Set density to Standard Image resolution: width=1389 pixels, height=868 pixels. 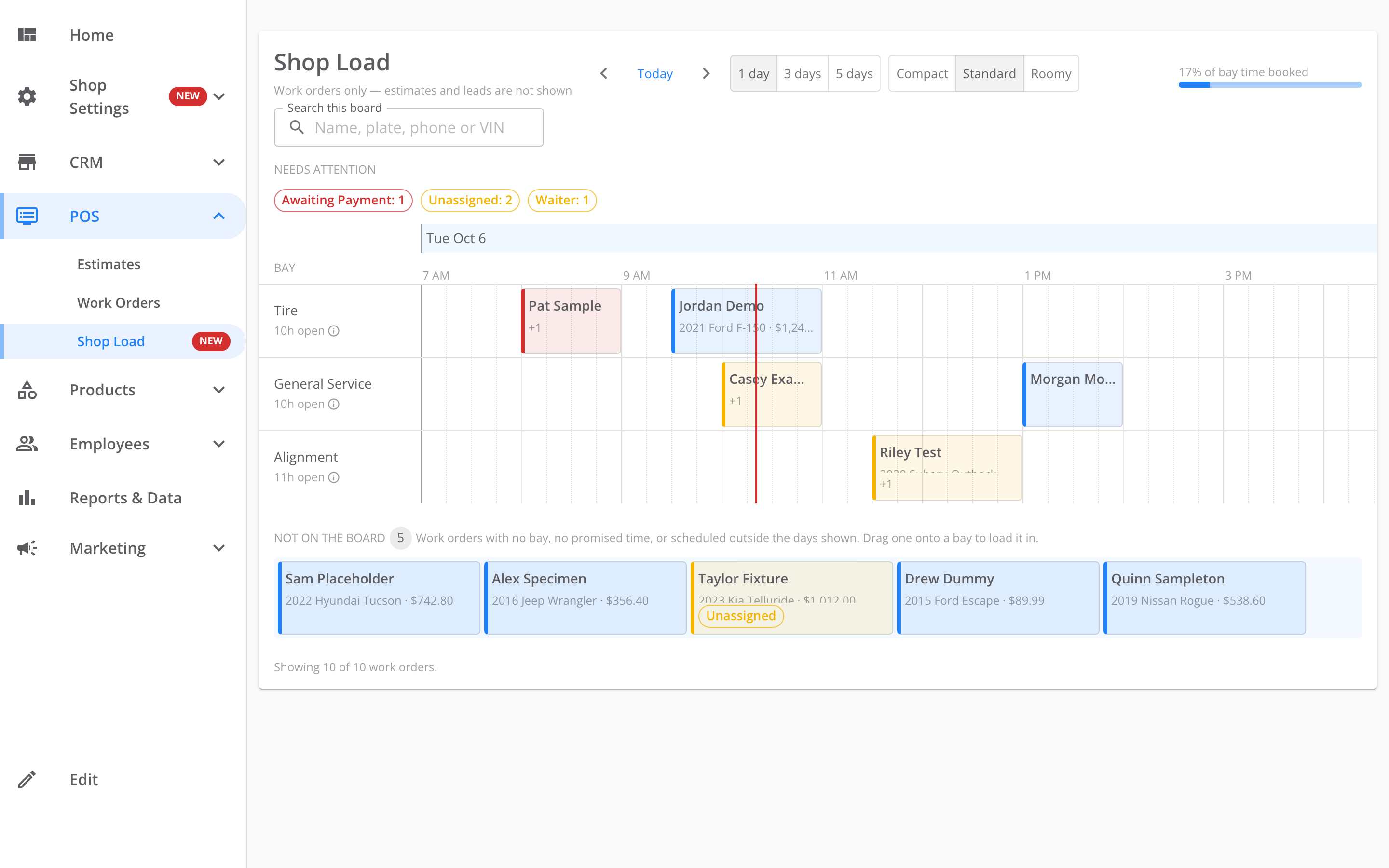tap(989, 73)
